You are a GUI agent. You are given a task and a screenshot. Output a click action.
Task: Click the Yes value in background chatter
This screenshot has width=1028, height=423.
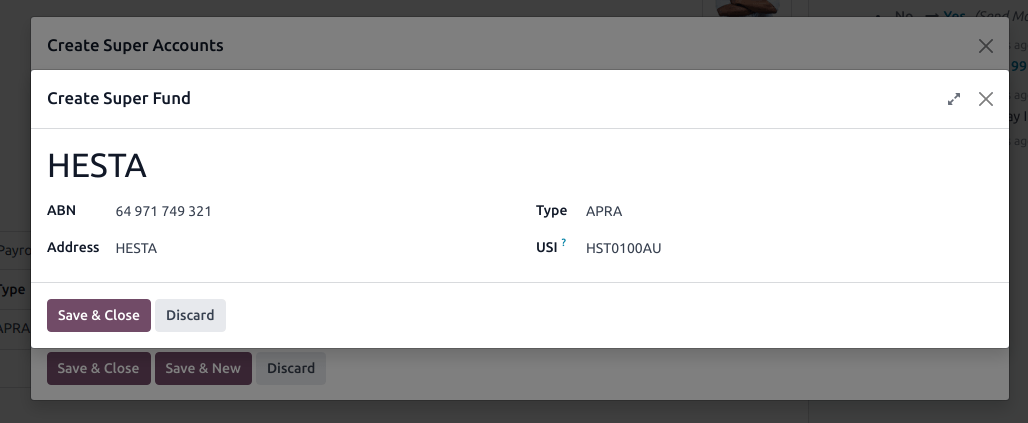[956, 16]
